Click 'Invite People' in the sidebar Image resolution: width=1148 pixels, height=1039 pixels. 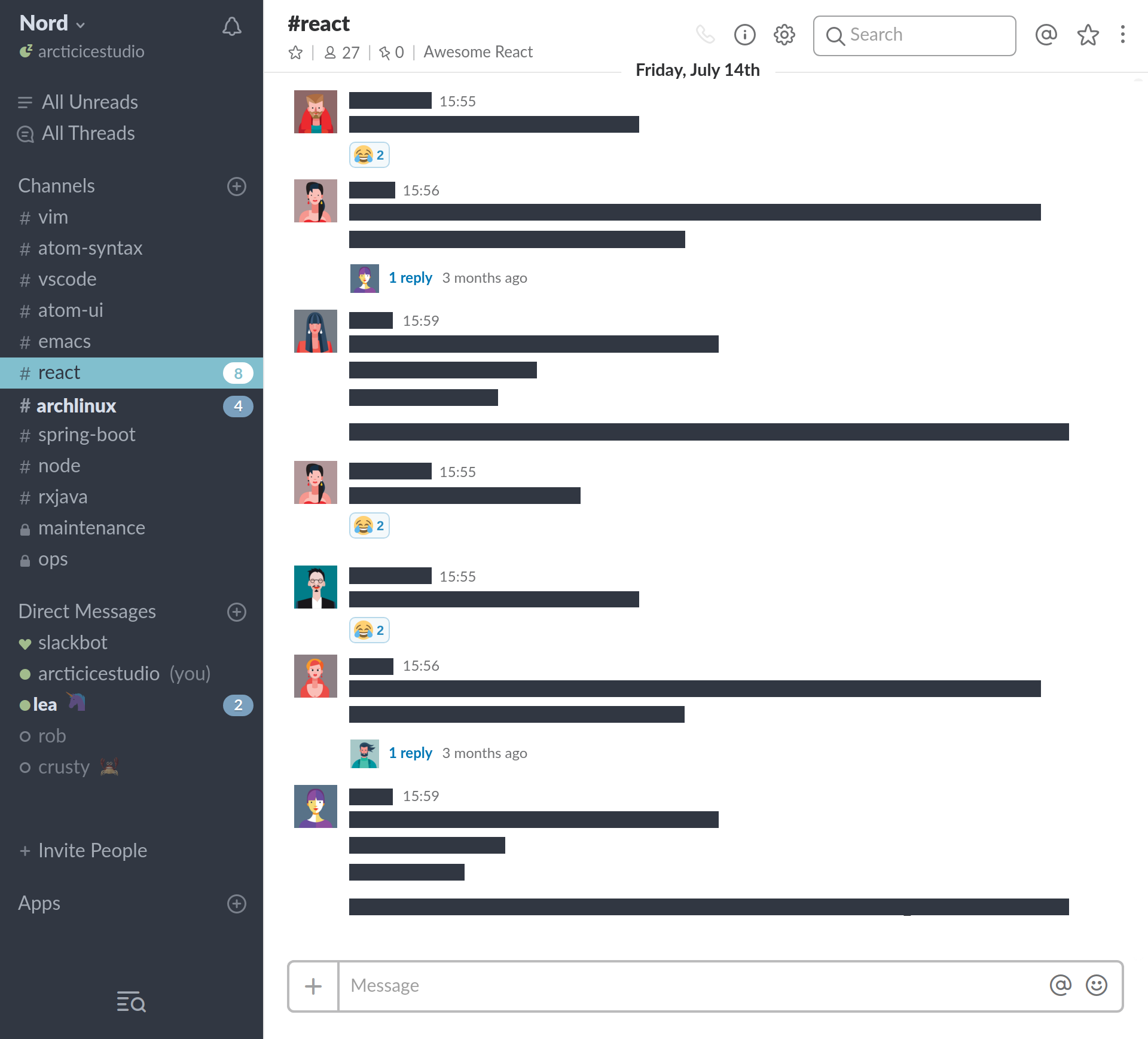92,851
